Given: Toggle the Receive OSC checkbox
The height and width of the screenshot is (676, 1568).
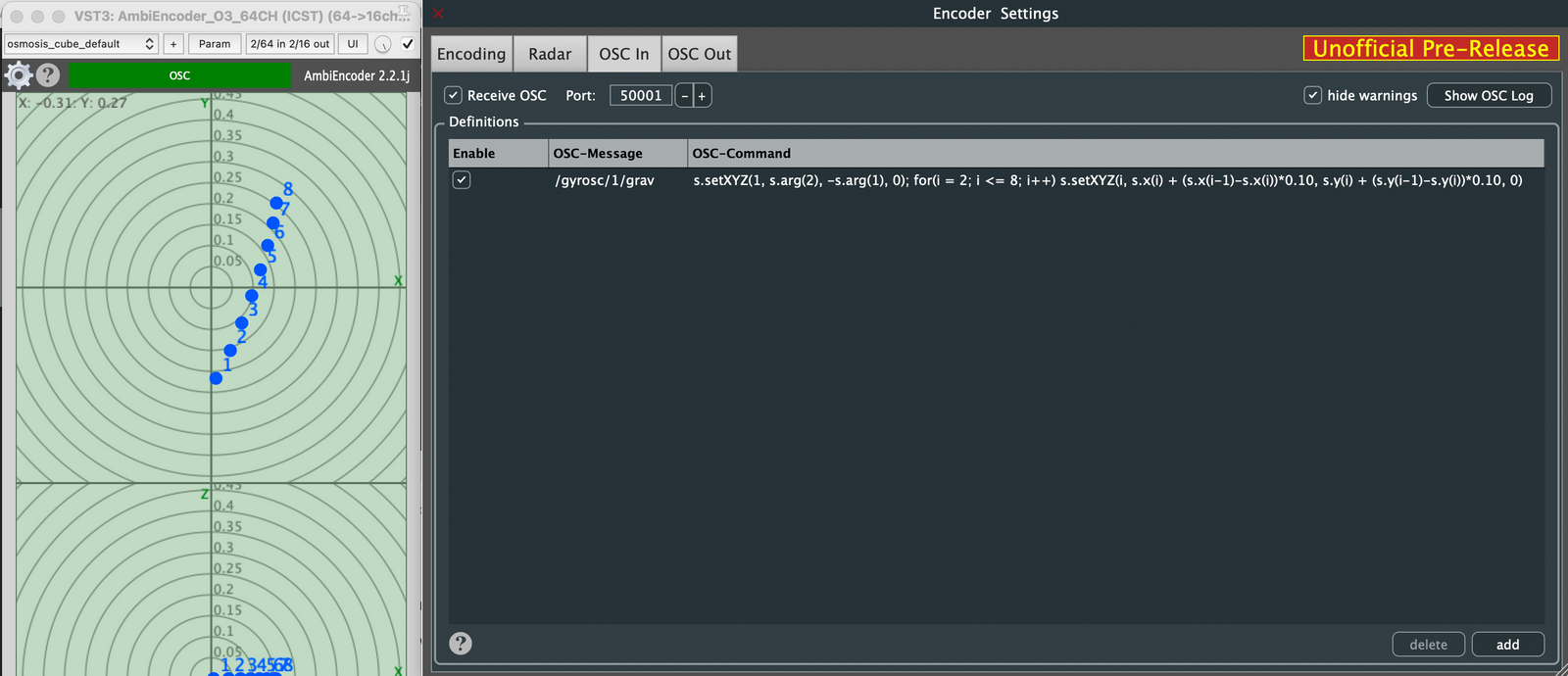Looking at the screenshot, I should (x=453, y=95).
